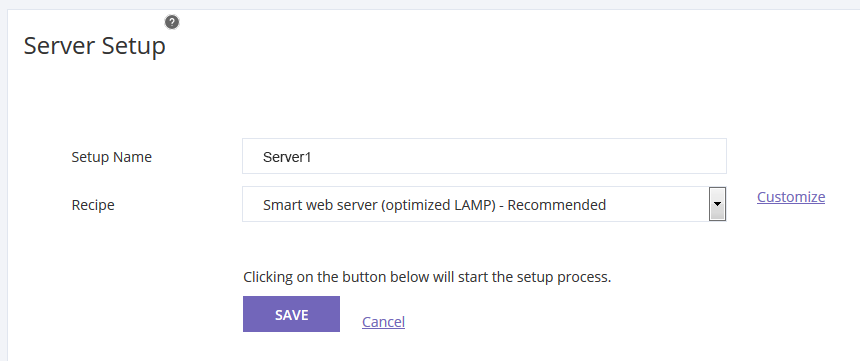
Task: Click the Recipe dropdown arrow button
Action: [x=717, y=204]
